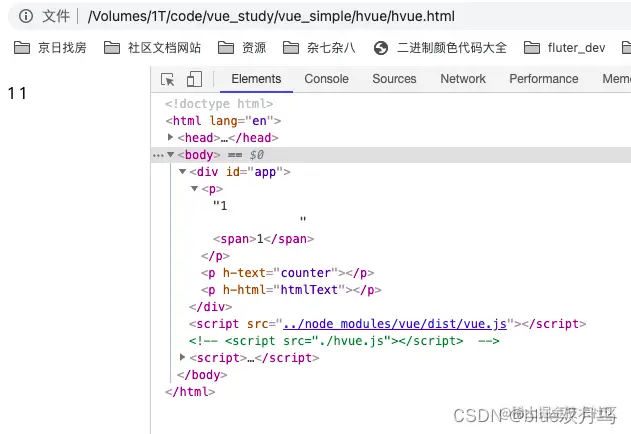
Task: Click the inspect element picker icon
Action: [167, 79]
